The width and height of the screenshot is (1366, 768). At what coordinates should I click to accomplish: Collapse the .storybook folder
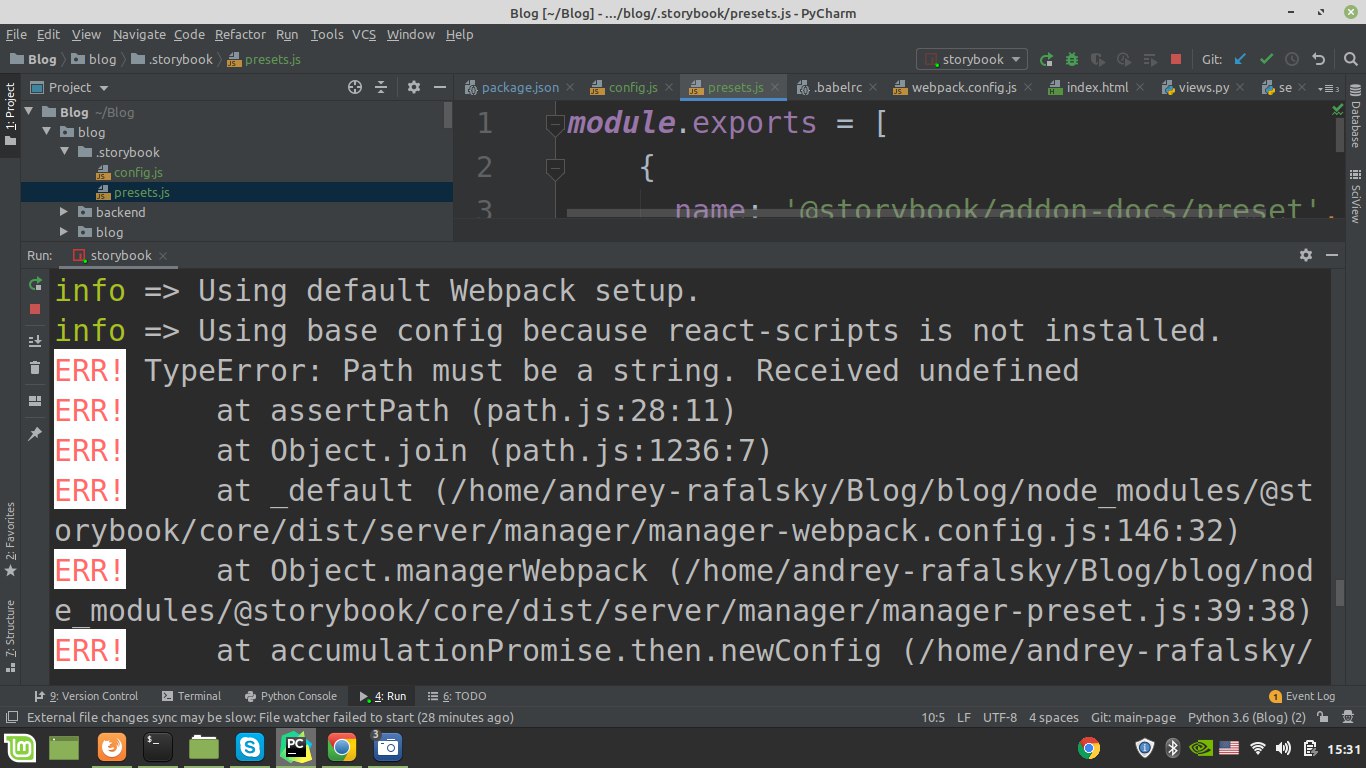click(x=64, y=152)
